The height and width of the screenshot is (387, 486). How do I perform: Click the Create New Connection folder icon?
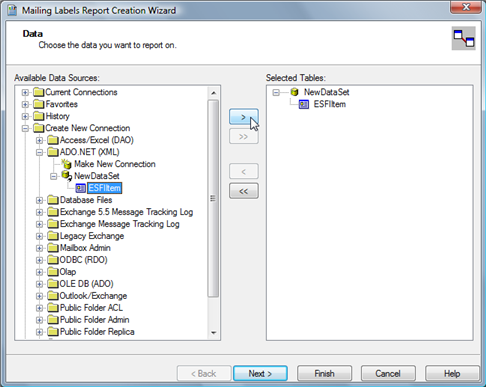39,128
